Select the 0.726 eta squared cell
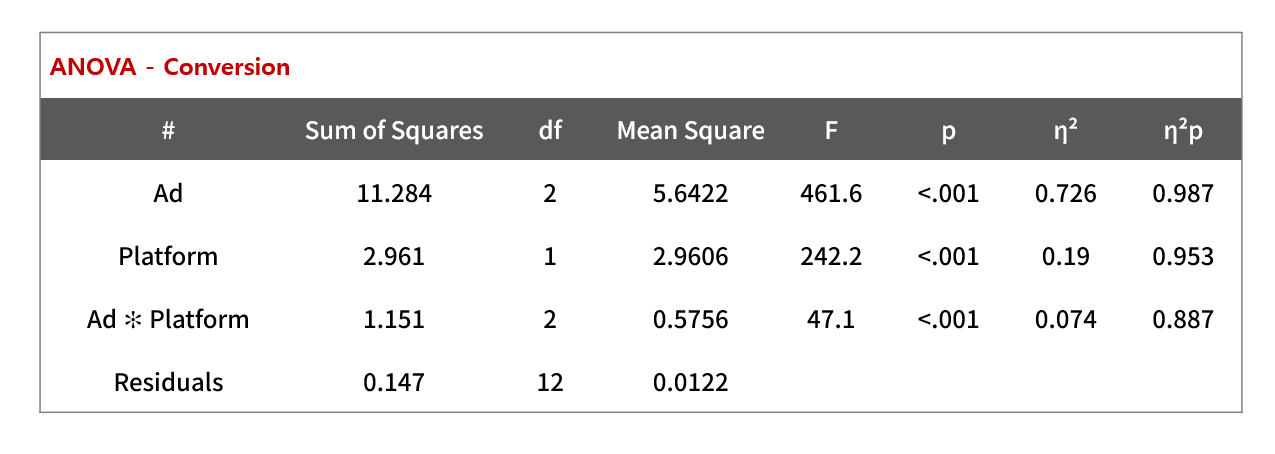The image size is (1275, 454). [x=1065, y=193]
